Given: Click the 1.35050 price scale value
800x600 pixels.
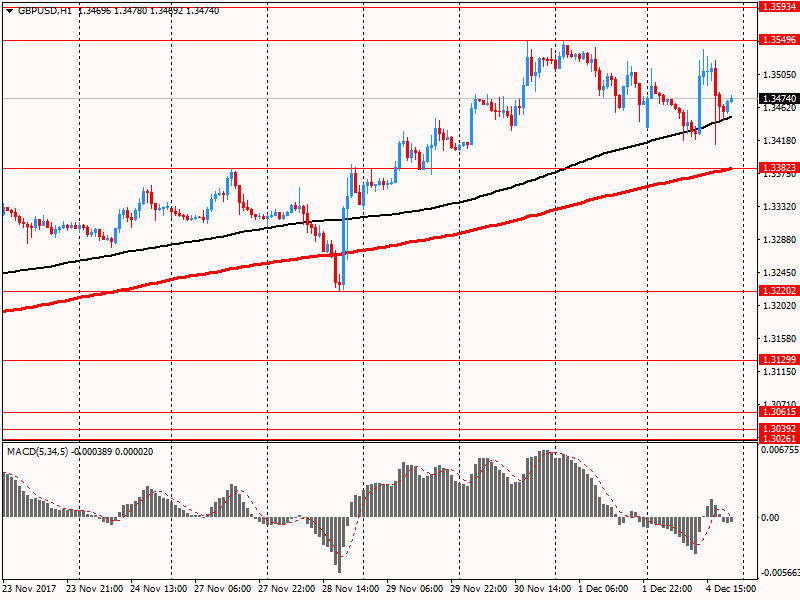Looking at the screenshot, I should pos(779,75).
